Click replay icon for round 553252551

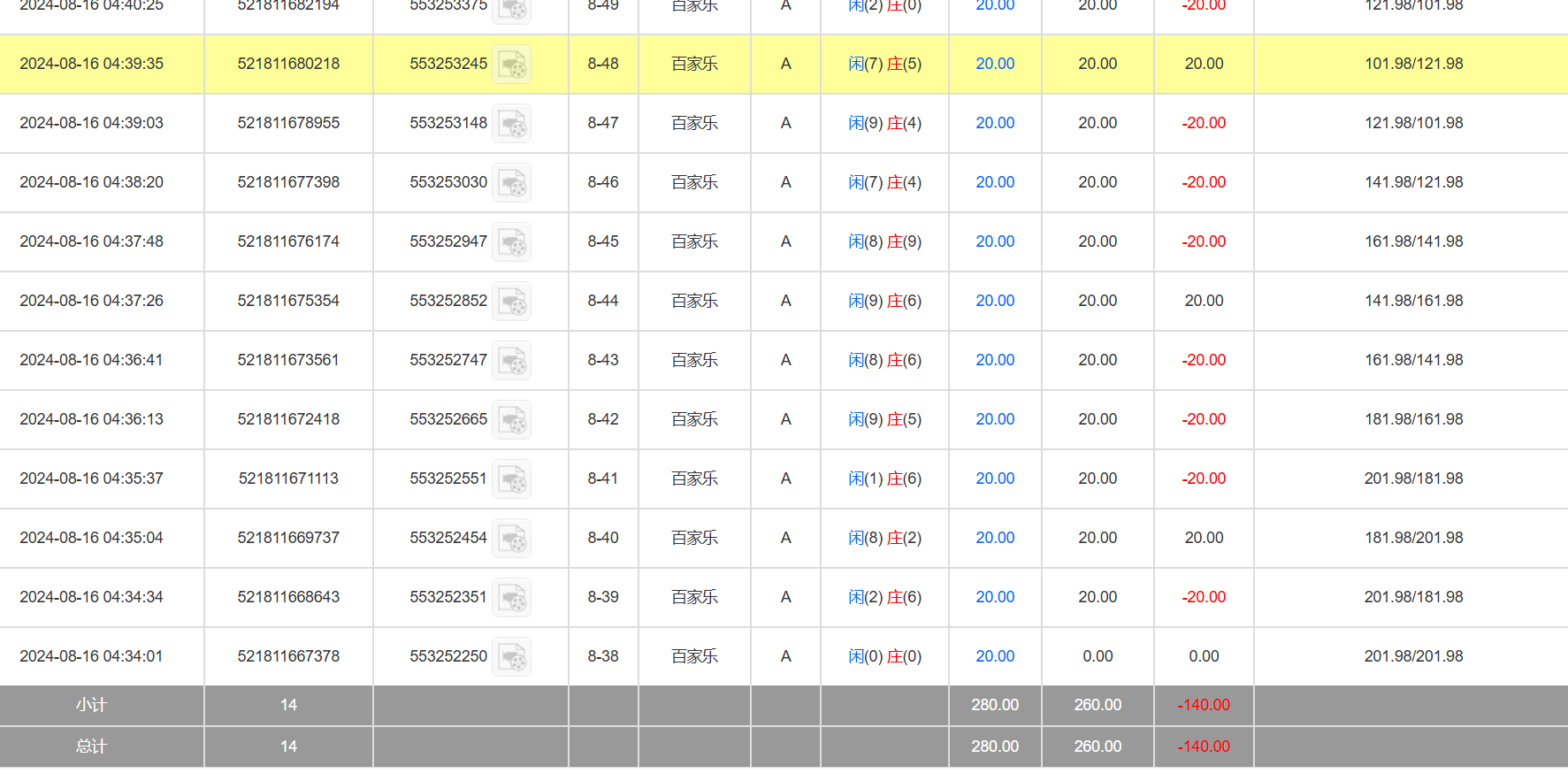(x=511, y=479)
